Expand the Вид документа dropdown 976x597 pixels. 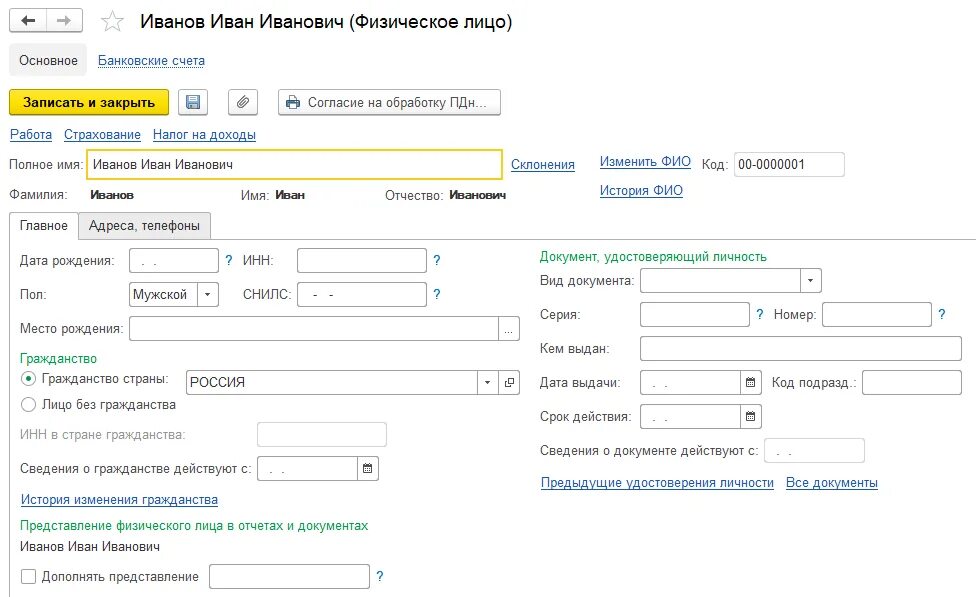[x=810, y=280]
